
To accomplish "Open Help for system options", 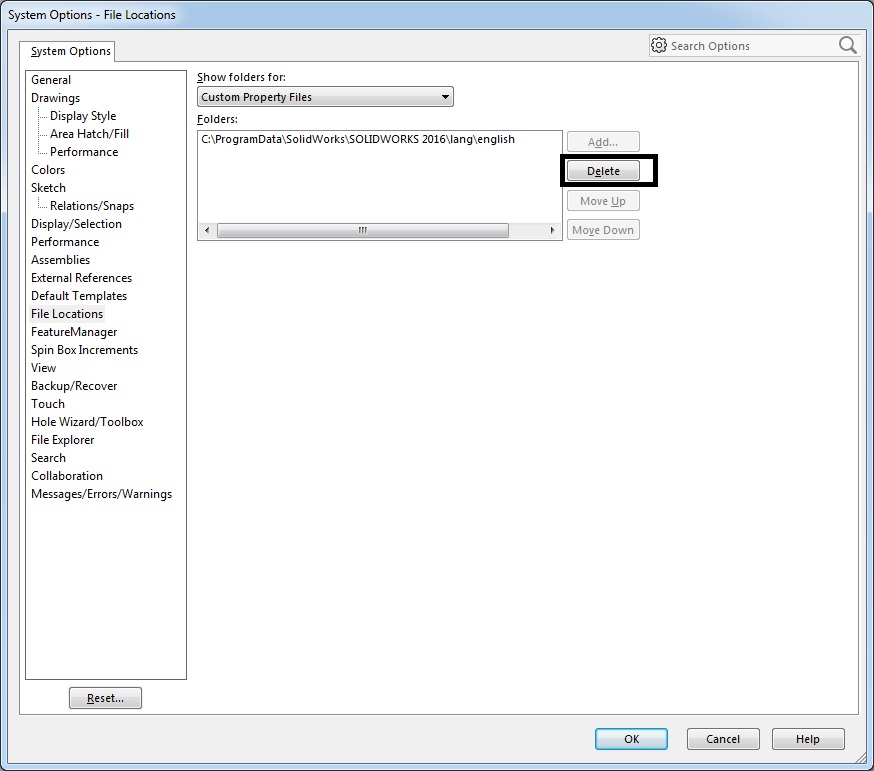I will (807, 739).
